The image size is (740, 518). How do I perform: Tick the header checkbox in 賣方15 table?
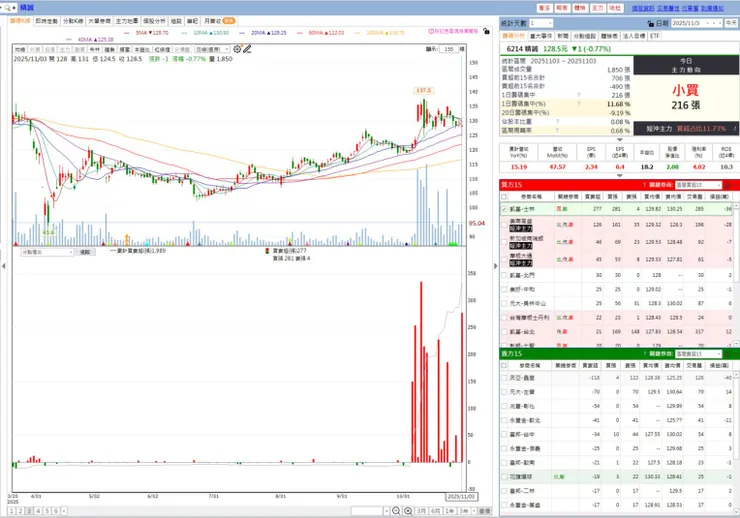point(504,366)
